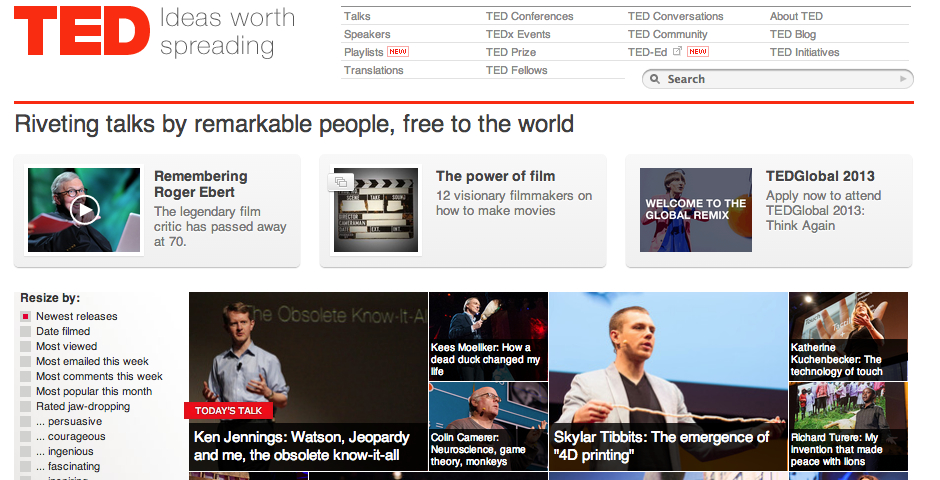Open the Skylar Tibbits 4D printing talk
The height and width of the screenshot is (480, 940).
click(668, 381)
